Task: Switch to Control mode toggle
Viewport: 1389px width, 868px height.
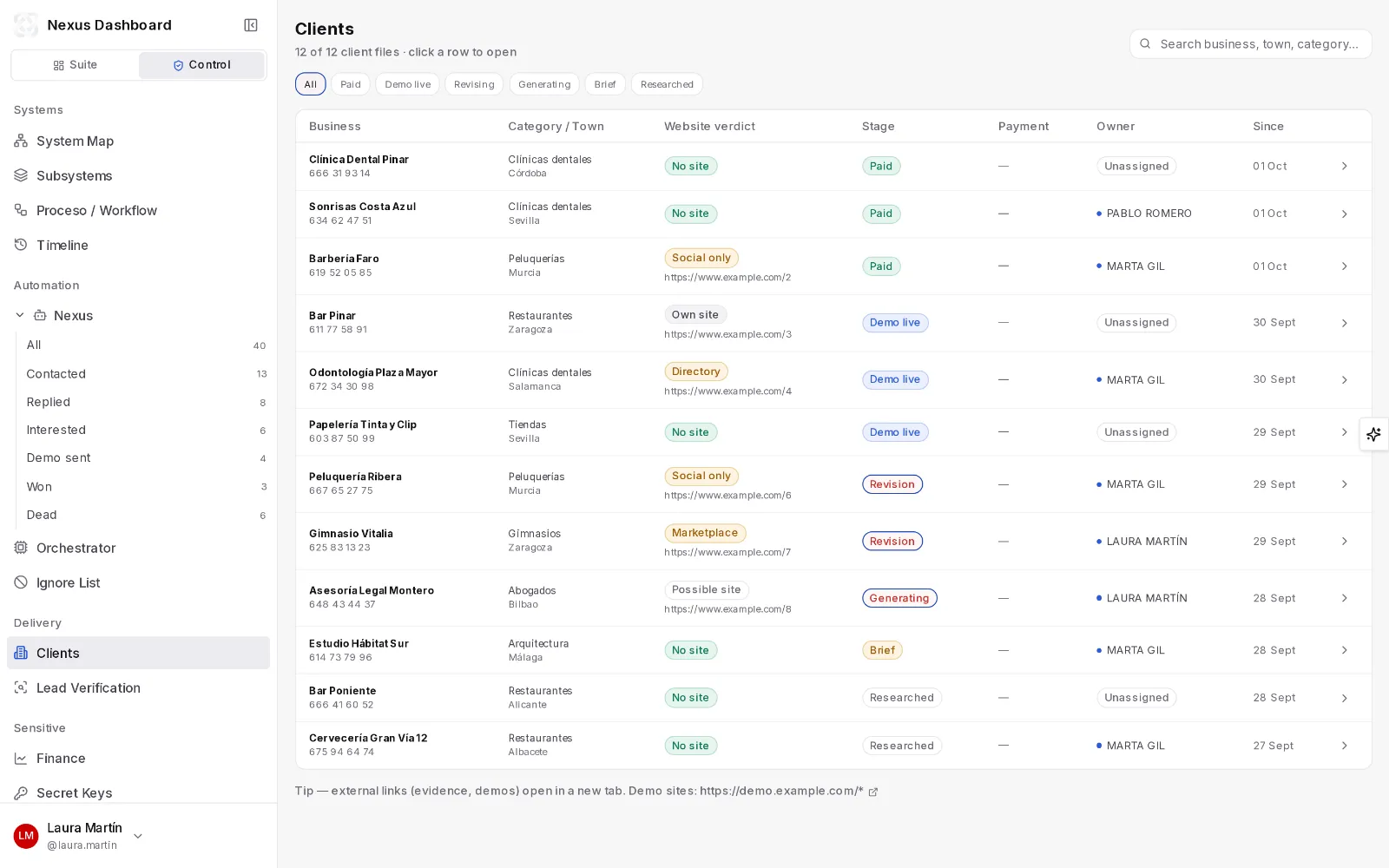Action: (x=201, y=65)
